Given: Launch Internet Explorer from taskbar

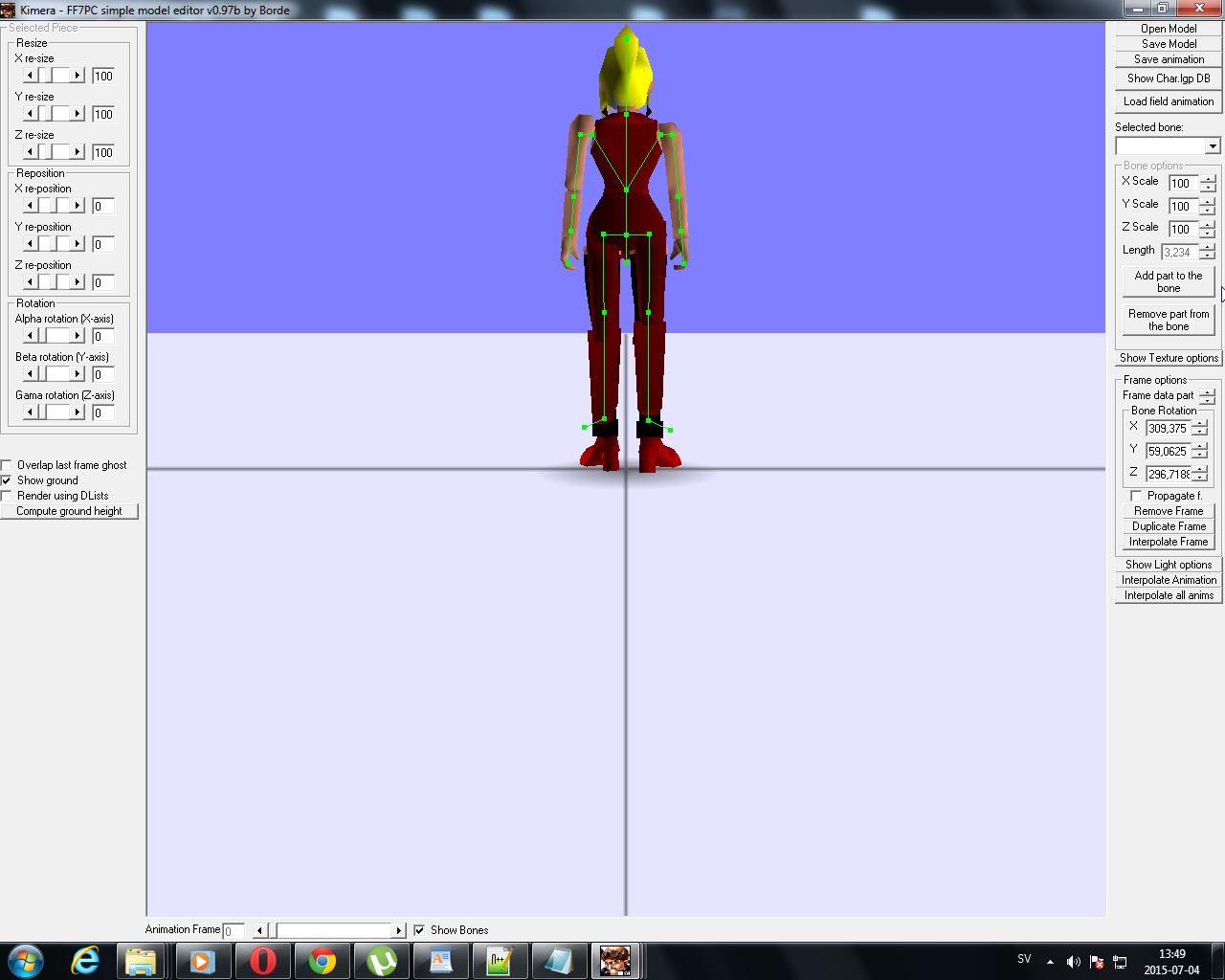Looking at the screenshot, I should coord(86,960).
